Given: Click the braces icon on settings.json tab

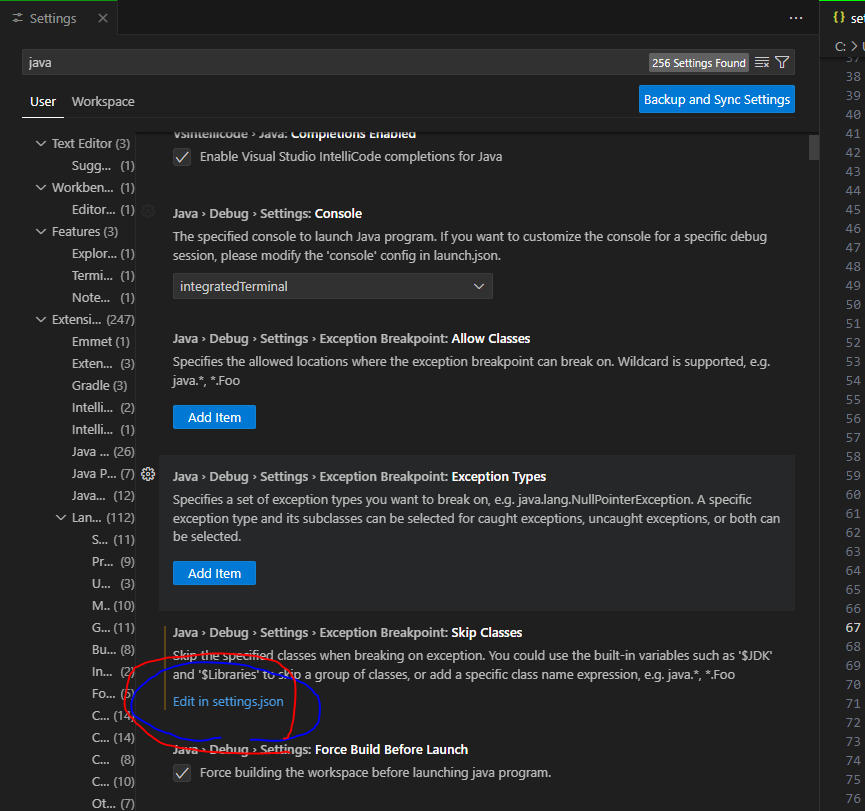Looking at the screenshot, I should click(x=840, y=17).
